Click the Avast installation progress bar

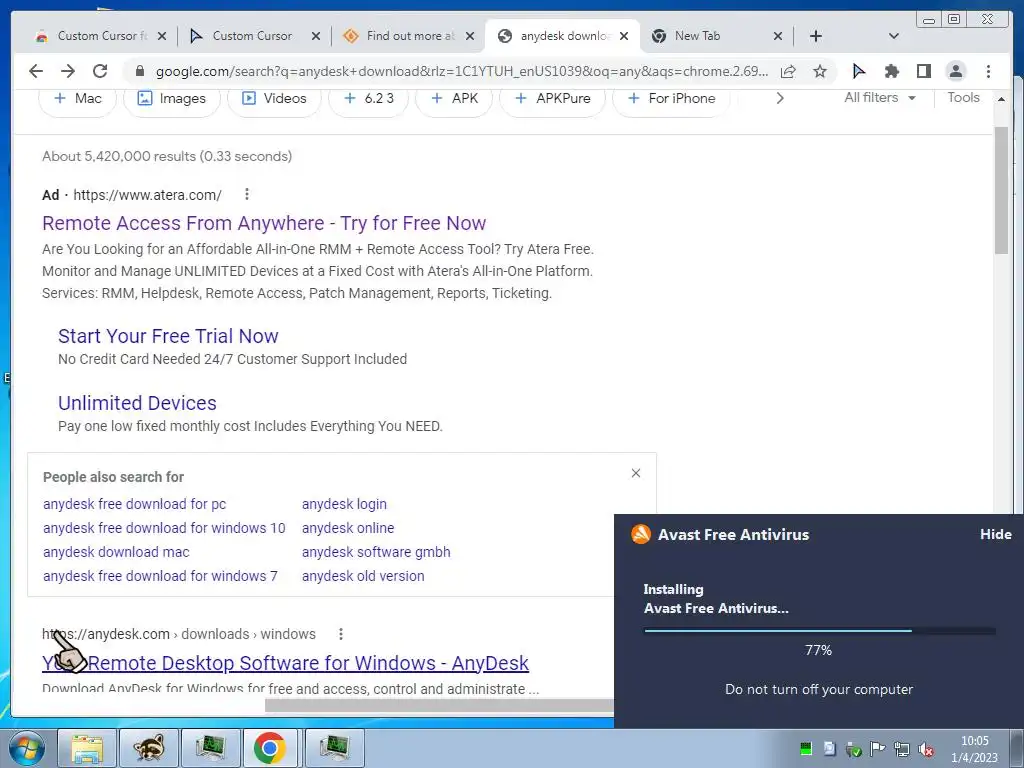coord(820,631)
